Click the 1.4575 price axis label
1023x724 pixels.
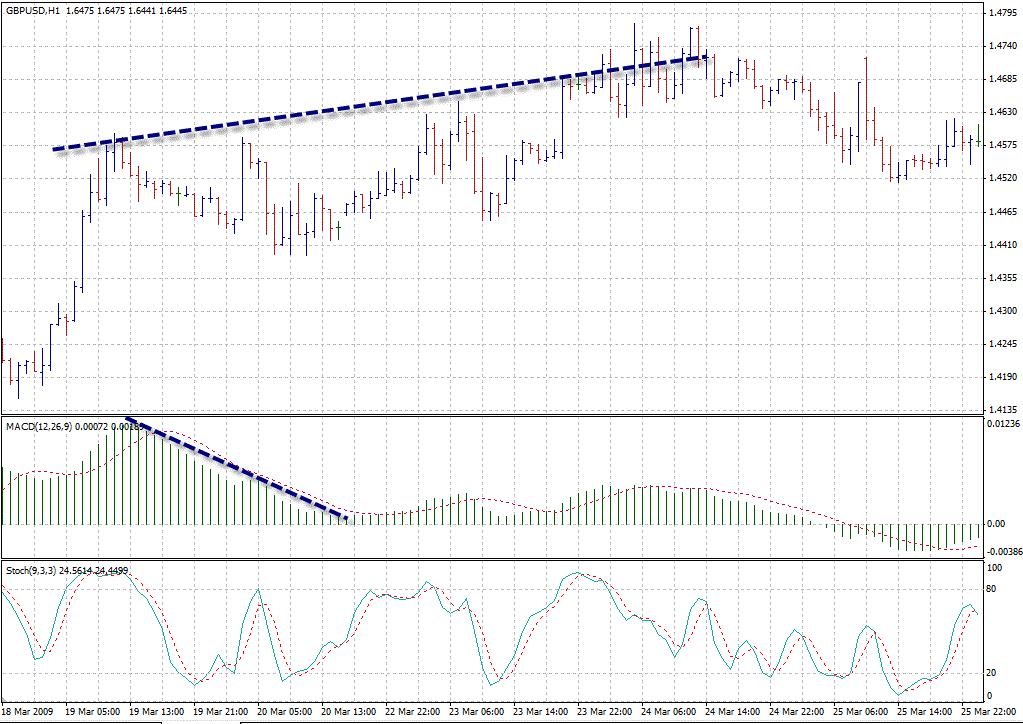click(x=1003, y=145)
